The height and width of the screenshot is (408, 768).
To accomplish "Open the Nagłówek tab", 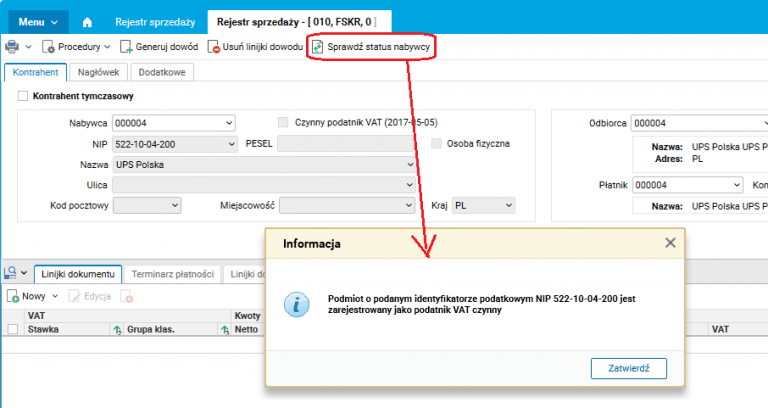I will [98, 72].
